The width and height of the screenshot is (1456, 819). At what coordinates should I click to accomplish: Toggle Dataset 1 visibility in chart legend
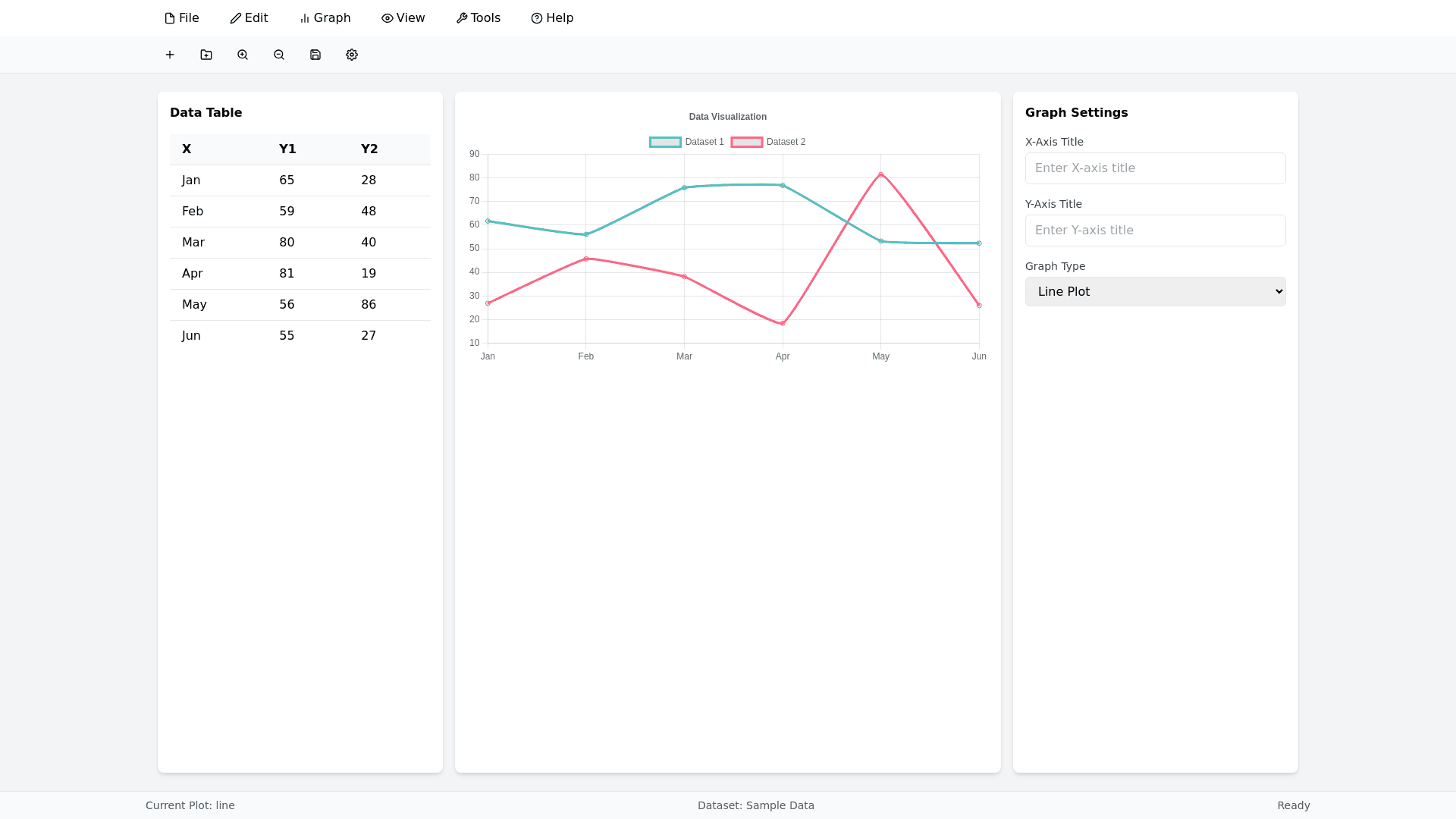[686, 142]
